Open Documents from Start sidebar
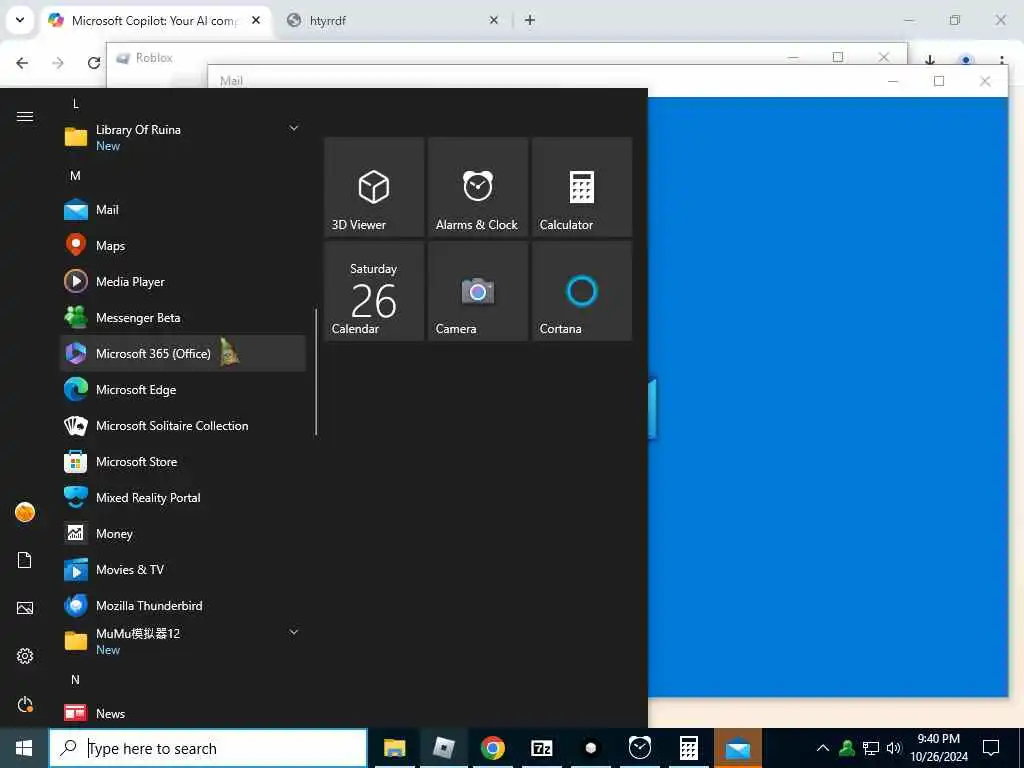This screenshot has width=1024, height=768. [x=25, y=560]
